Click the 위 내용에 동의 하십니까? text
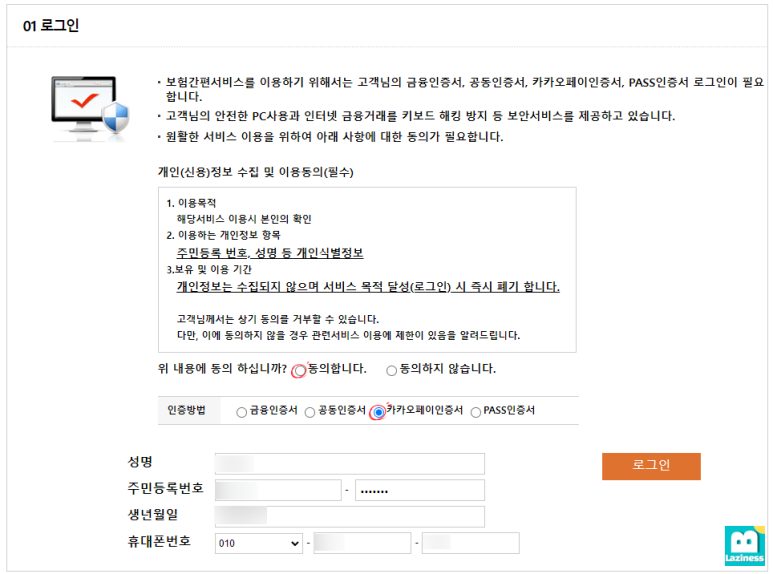Viewport: 773px width, 574px height. (x=222, y=369)
